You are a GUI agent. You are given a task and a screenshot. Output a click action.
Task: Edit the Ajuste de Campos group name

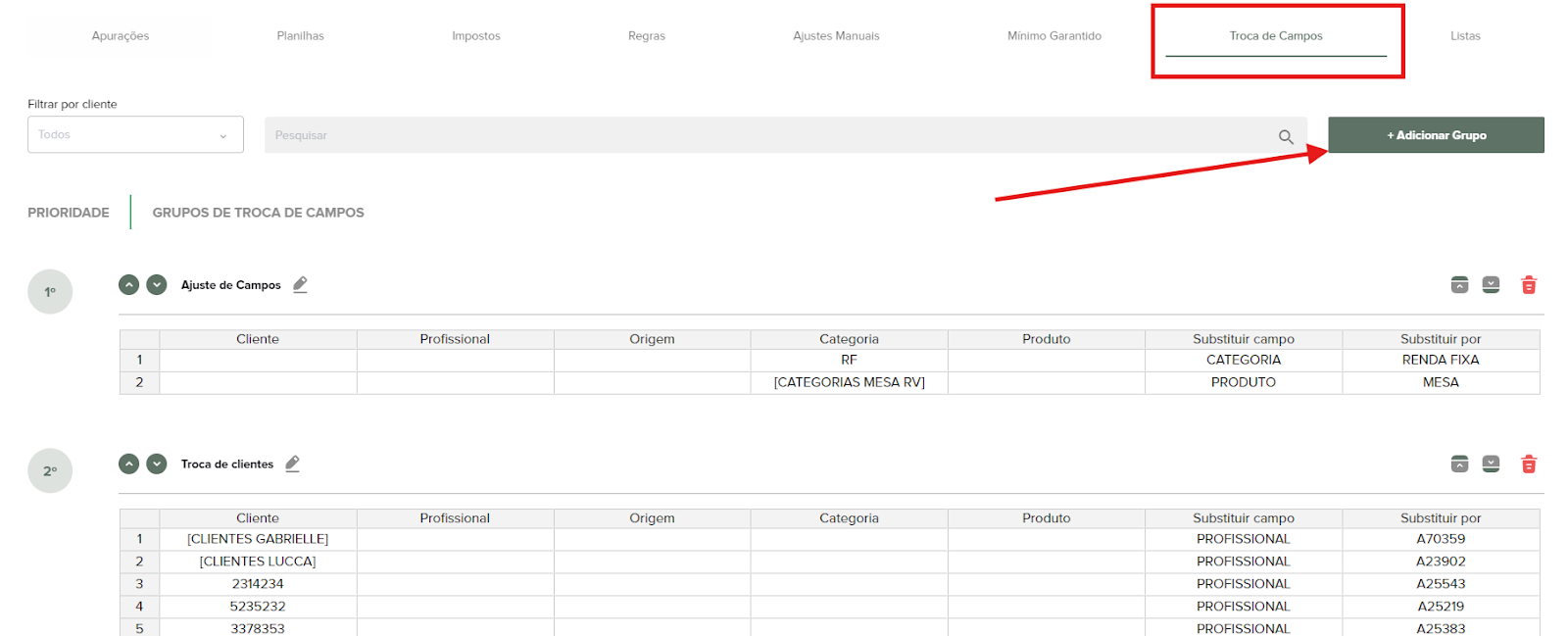(300, 285)
